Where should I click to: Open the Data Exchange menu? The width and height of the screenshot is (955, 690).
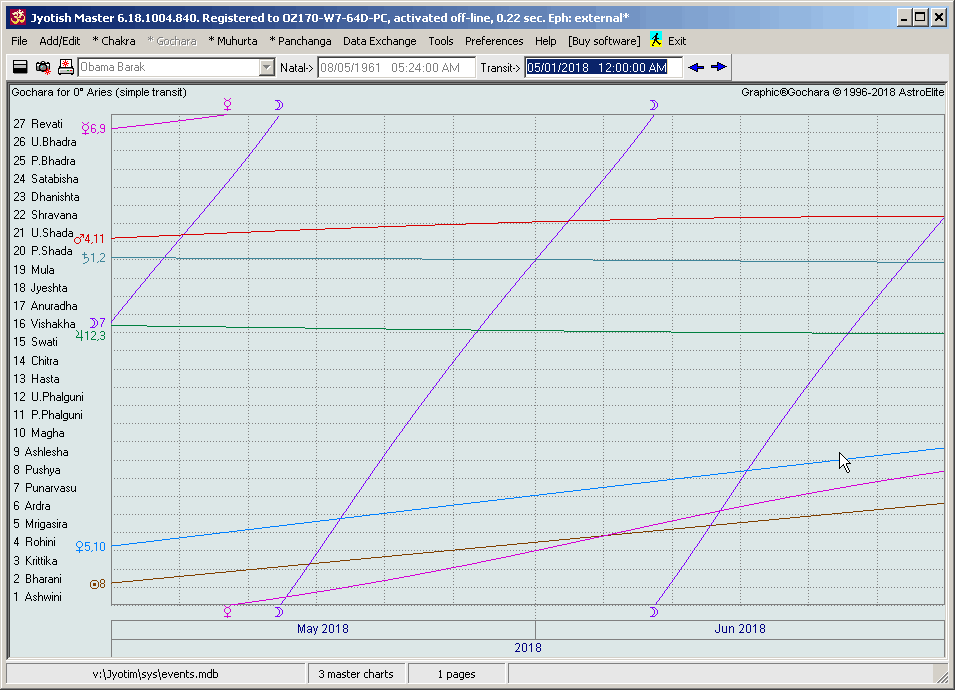379,41
